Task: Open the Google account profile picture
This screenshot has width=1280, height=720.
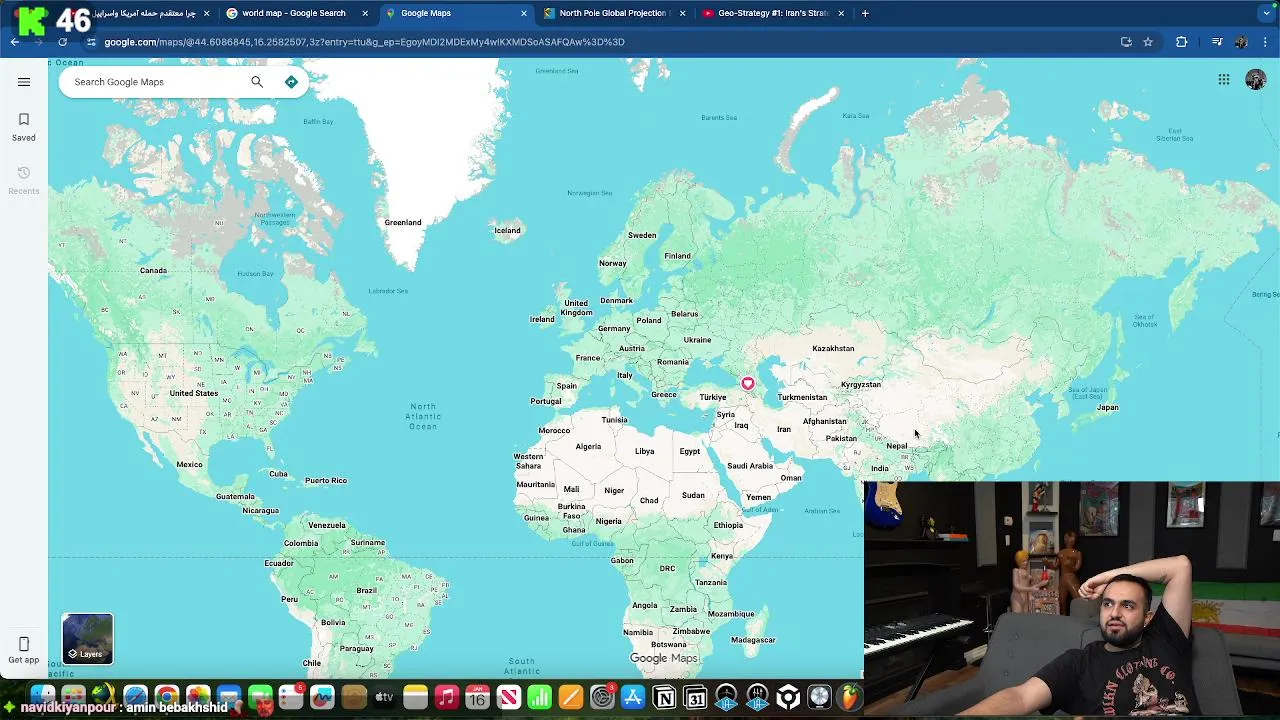Action: [1256, 80]
